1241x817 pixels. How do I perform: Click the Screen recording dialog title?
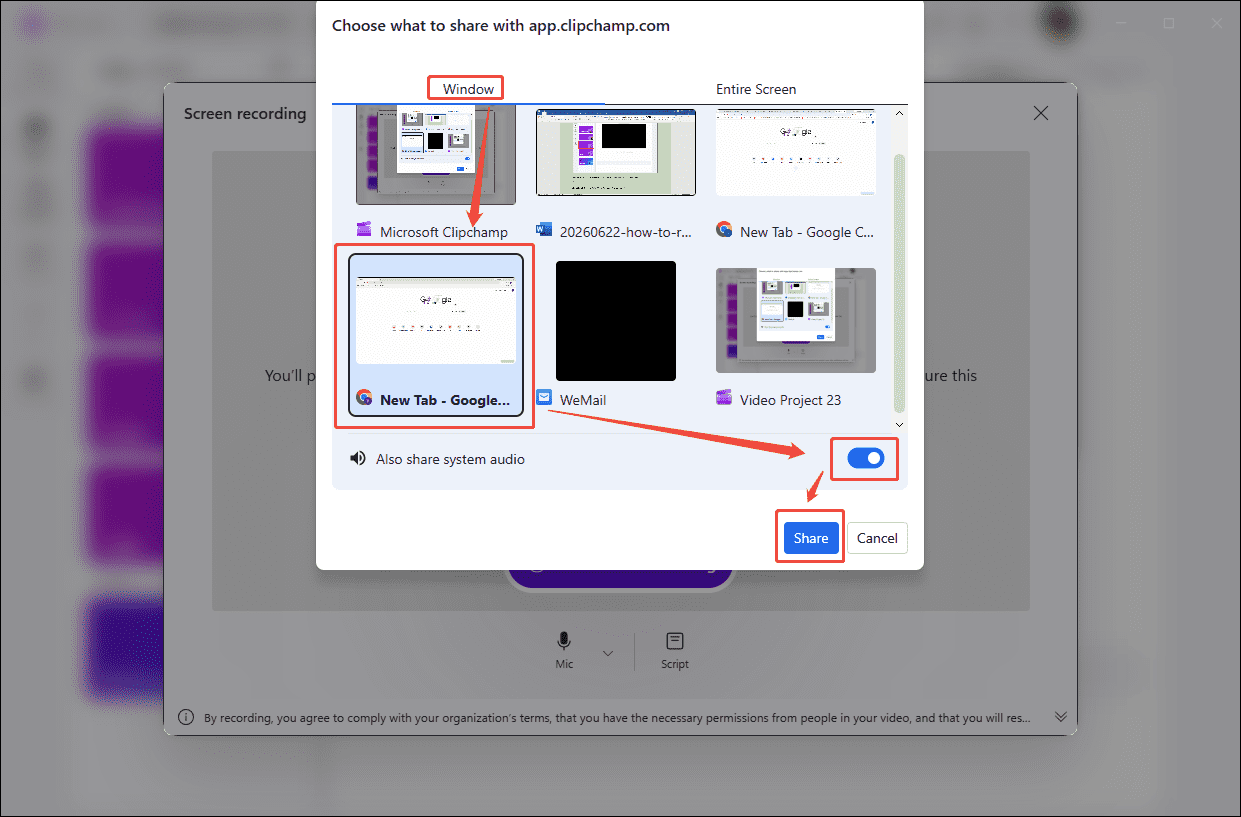[x=245, y=114]
